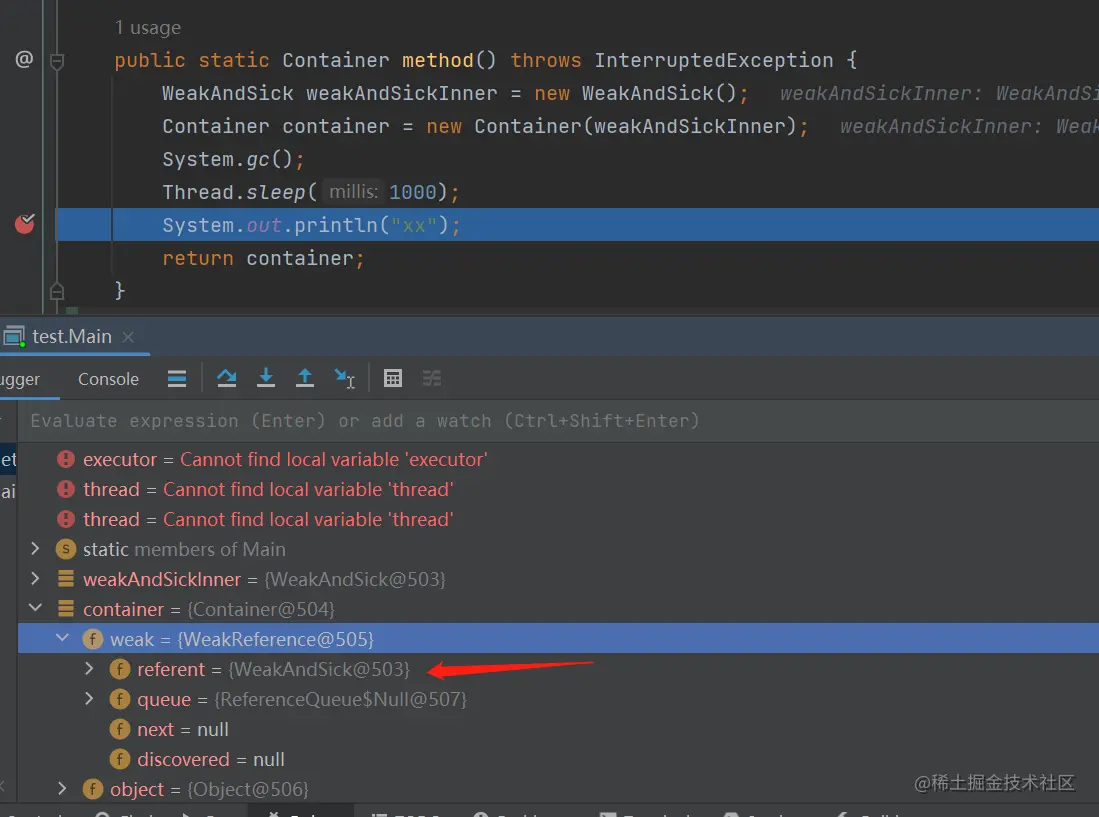1099x817 pixels.
Task: Close the test.Main debug tab
Action: pyautogui.click(x=128, y=337)
